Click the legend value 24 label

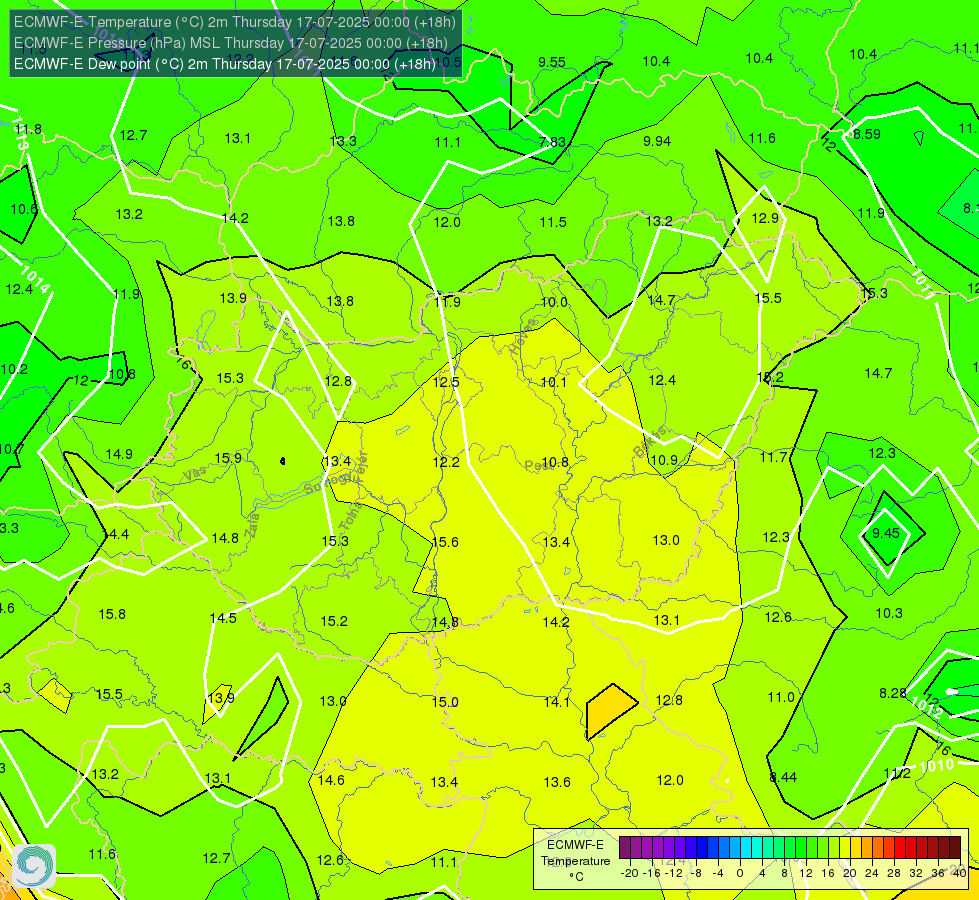[872, 873]
